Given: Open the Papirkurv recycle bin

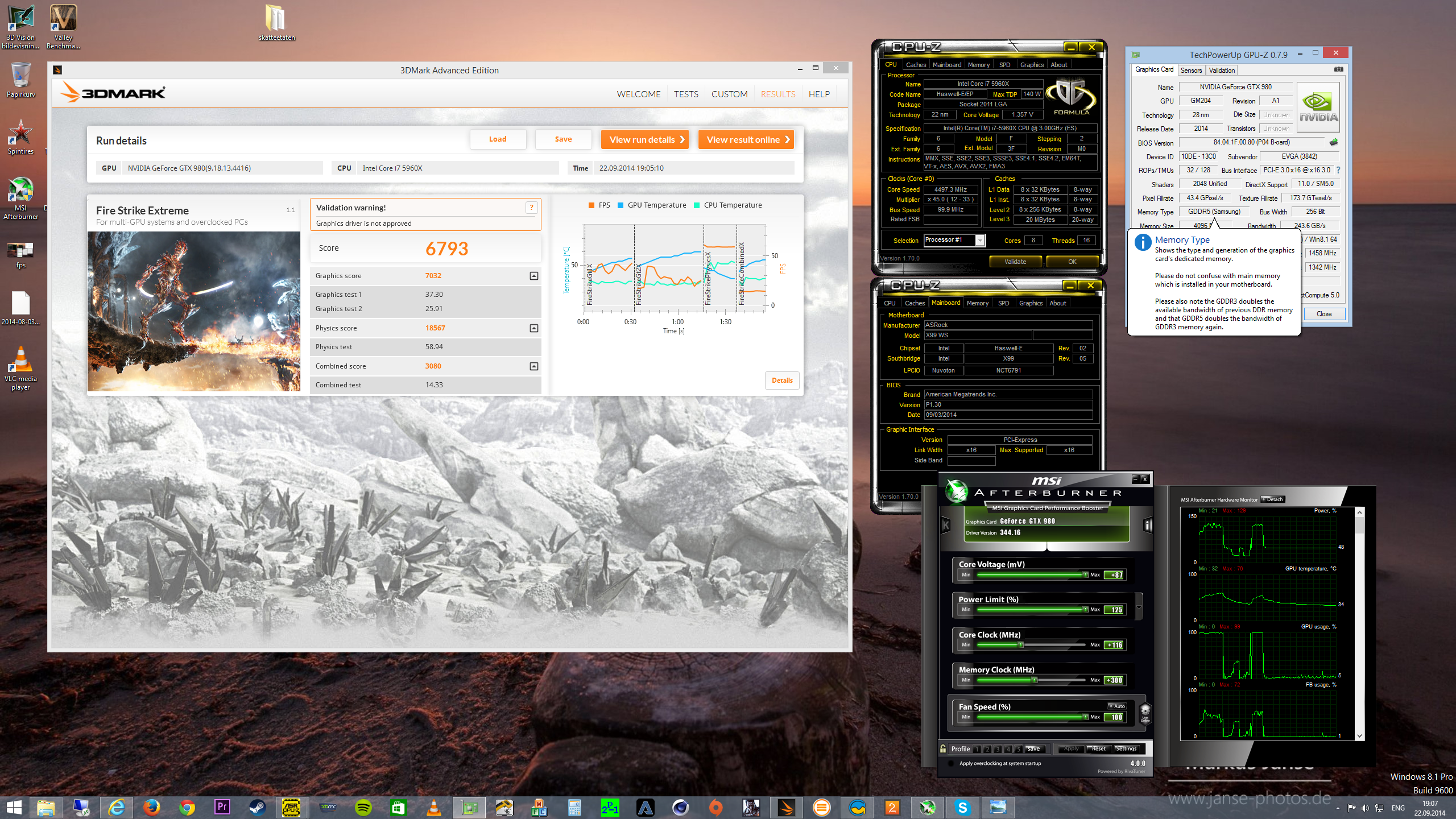Looking at the screenshot, I should [x=21, y=80].
